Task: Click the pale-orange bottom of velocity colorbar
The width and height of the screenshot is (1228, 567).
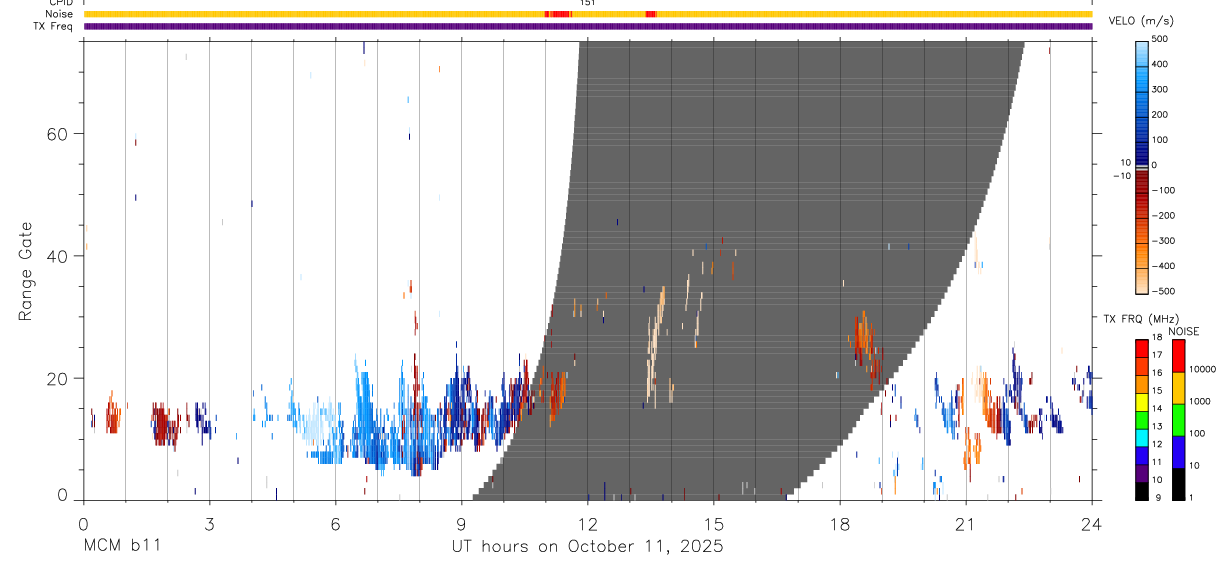Action: pos(1141,283)
